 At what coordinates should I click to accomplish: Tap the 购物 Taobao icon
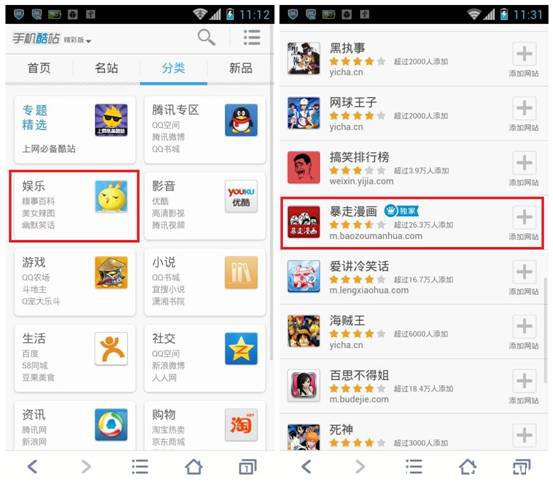(241, 425)
